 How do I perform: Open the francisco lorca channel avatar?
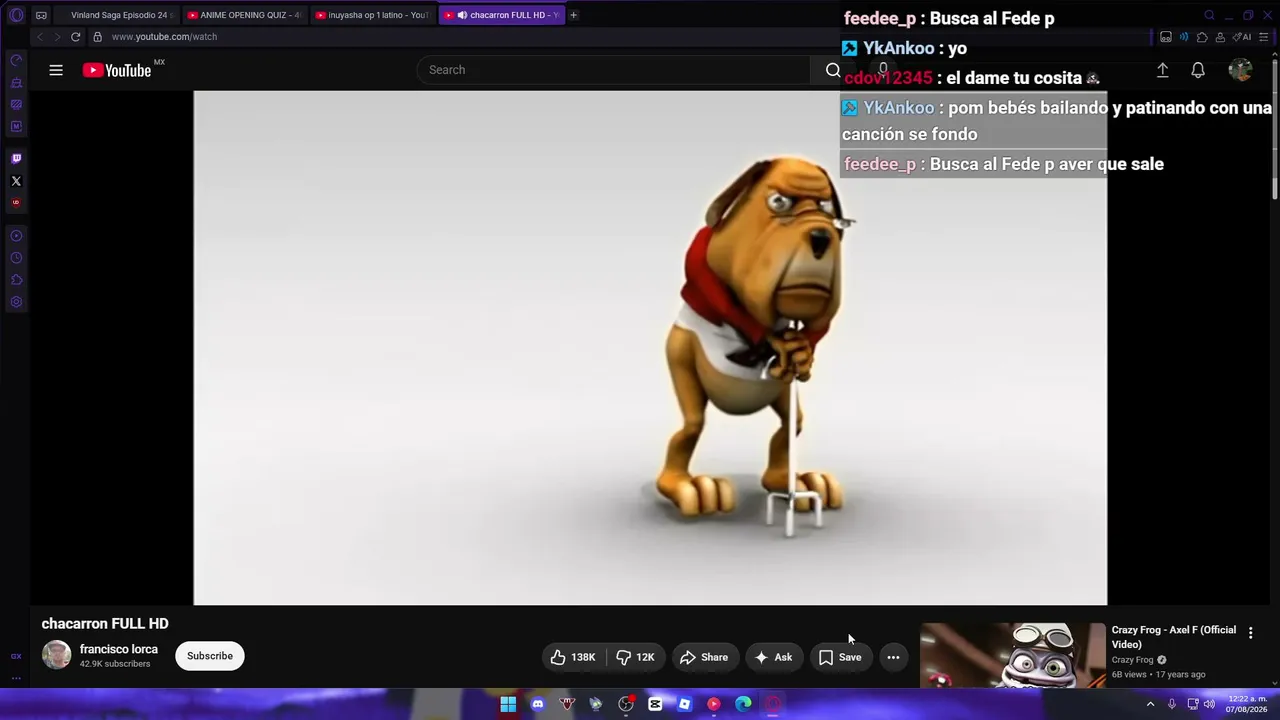click(x=57, y=655)
